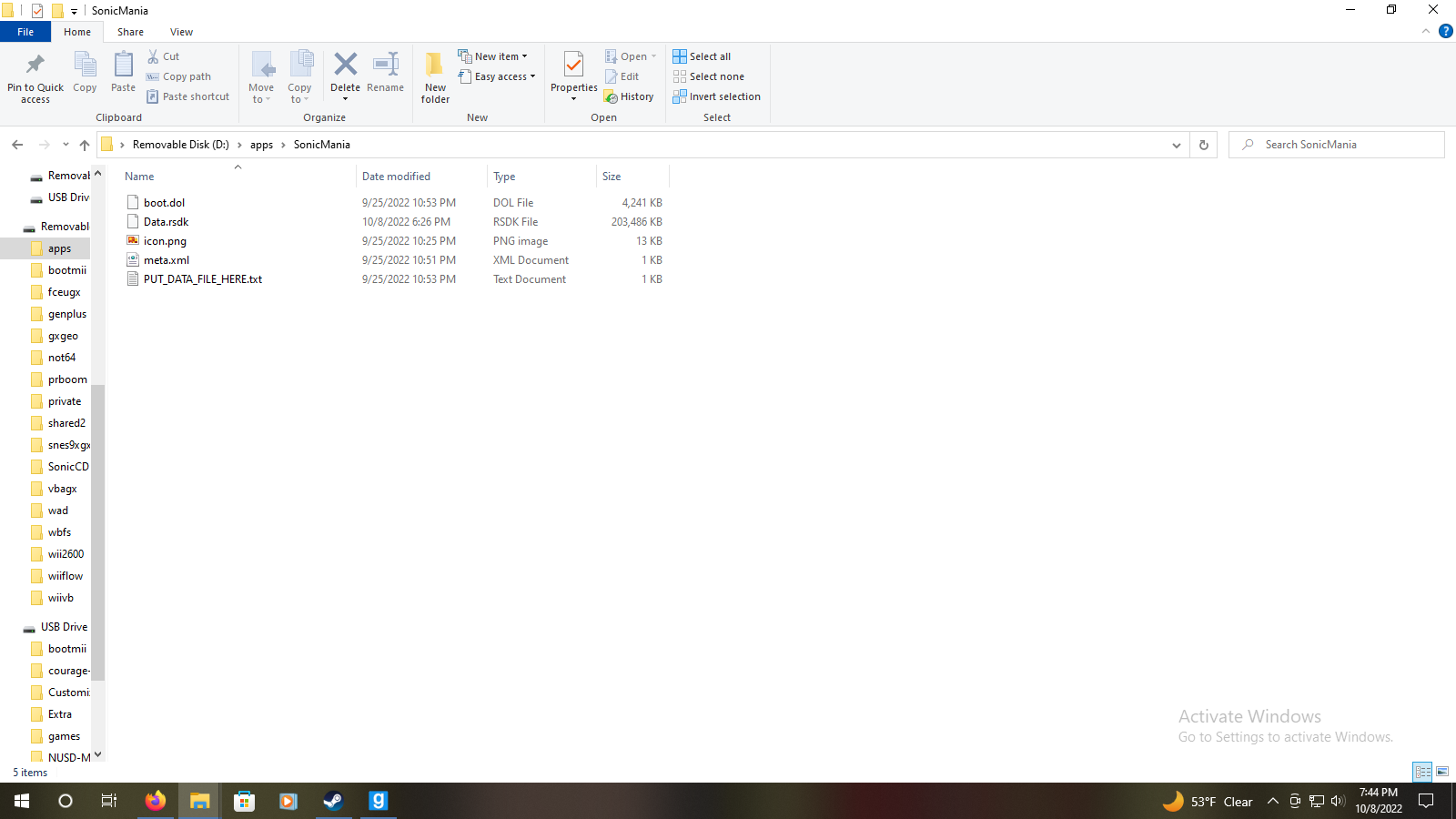Show recent locations dropdown
Image resolution: width=1456 pixels, height=819 pixels.
tap(66, 145)
